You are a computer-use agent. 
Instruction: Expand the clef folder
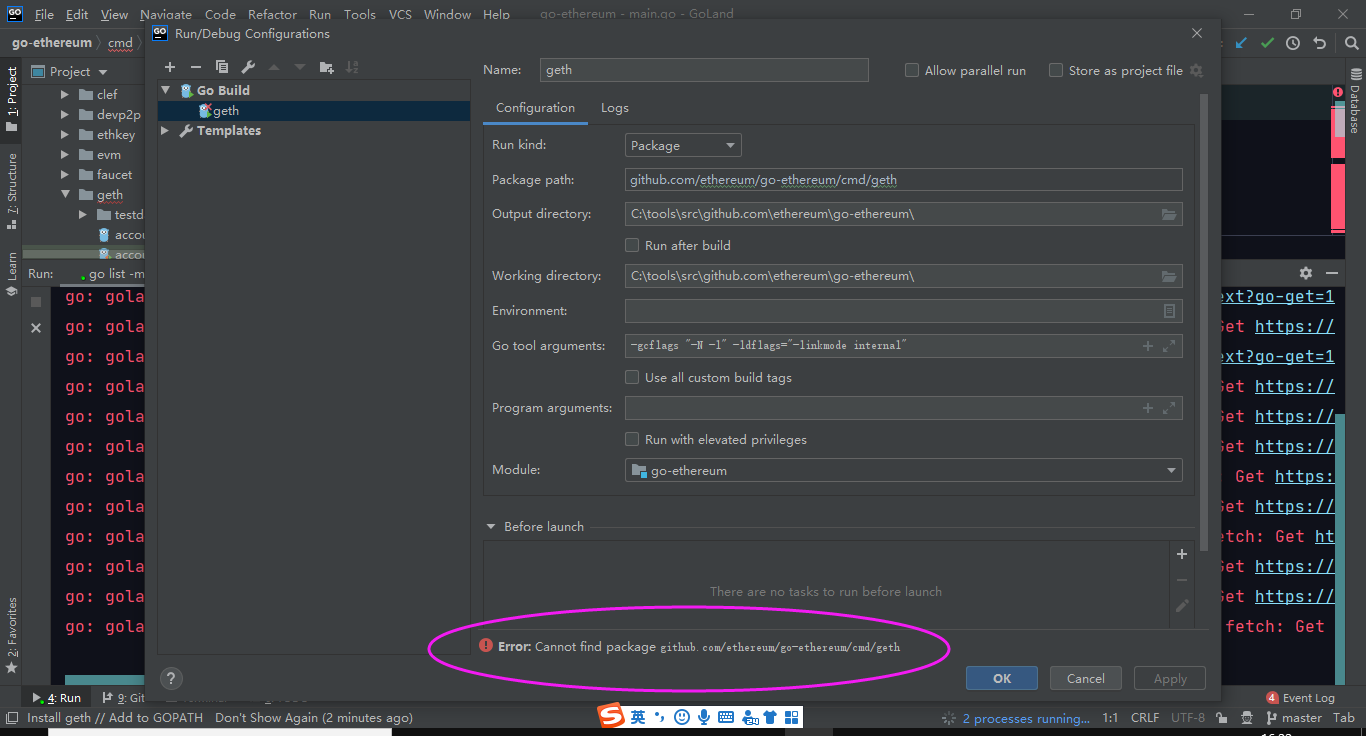pos(65,95)
